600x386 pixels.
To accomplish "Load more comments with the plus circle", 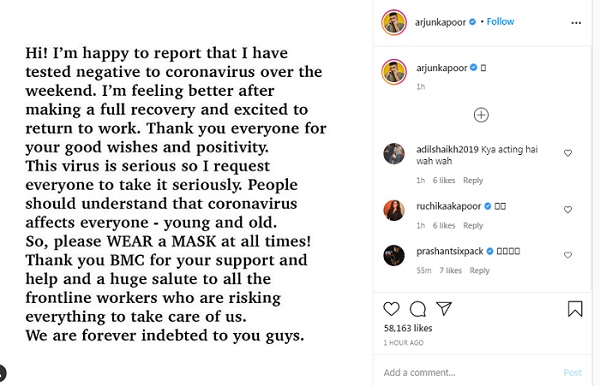I will pos(481,115).
